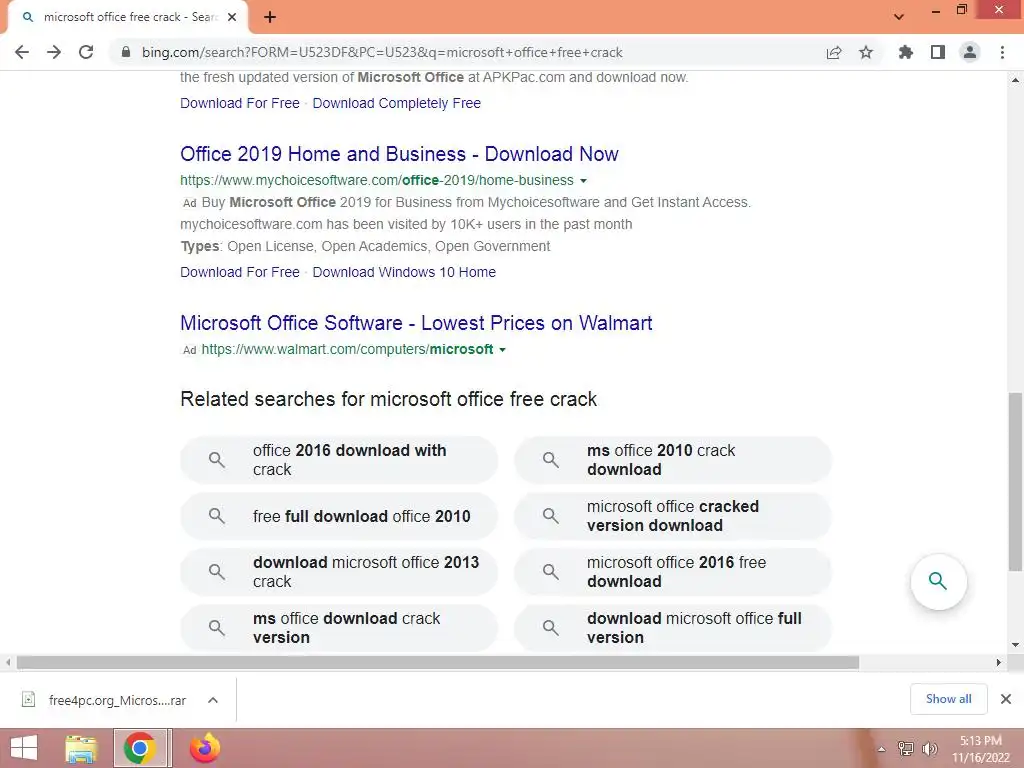The image size is (1024, 768).
Task: Search microsoft office 2016 free download
Action: point(673,571)
